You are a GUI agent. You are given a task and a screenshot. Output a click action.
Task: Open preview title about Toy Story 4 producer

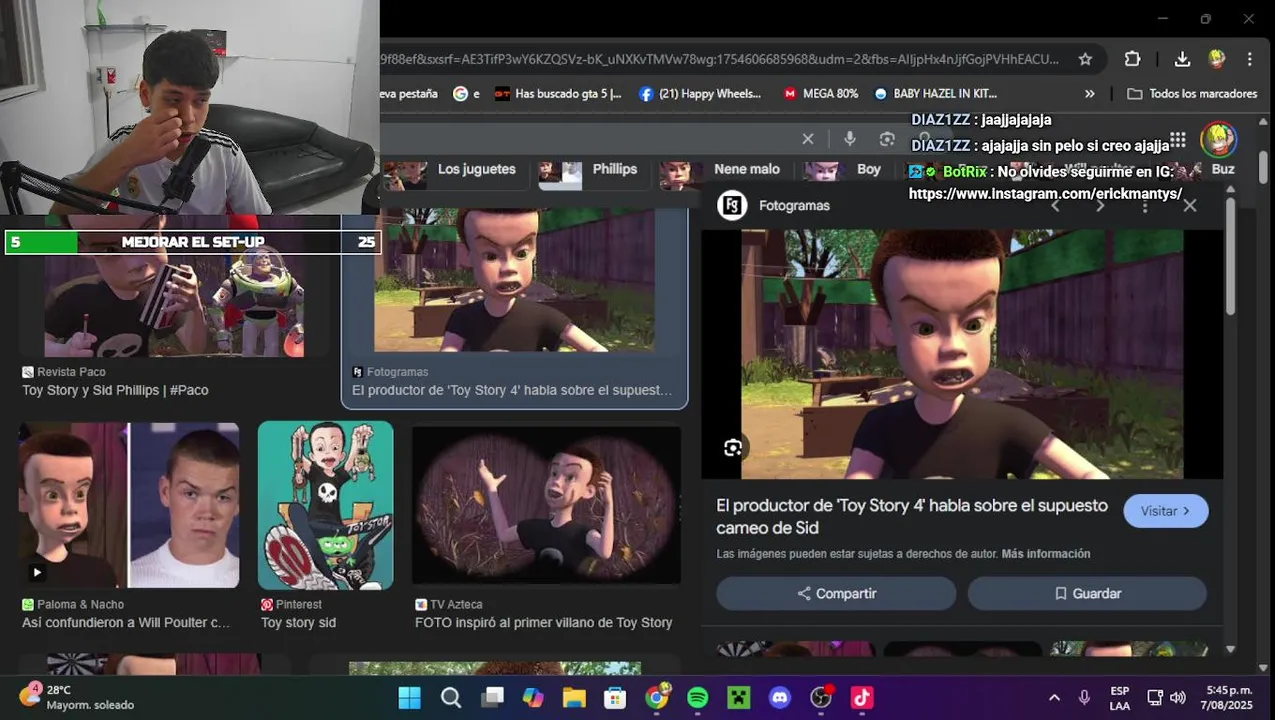tap(912, 516)
